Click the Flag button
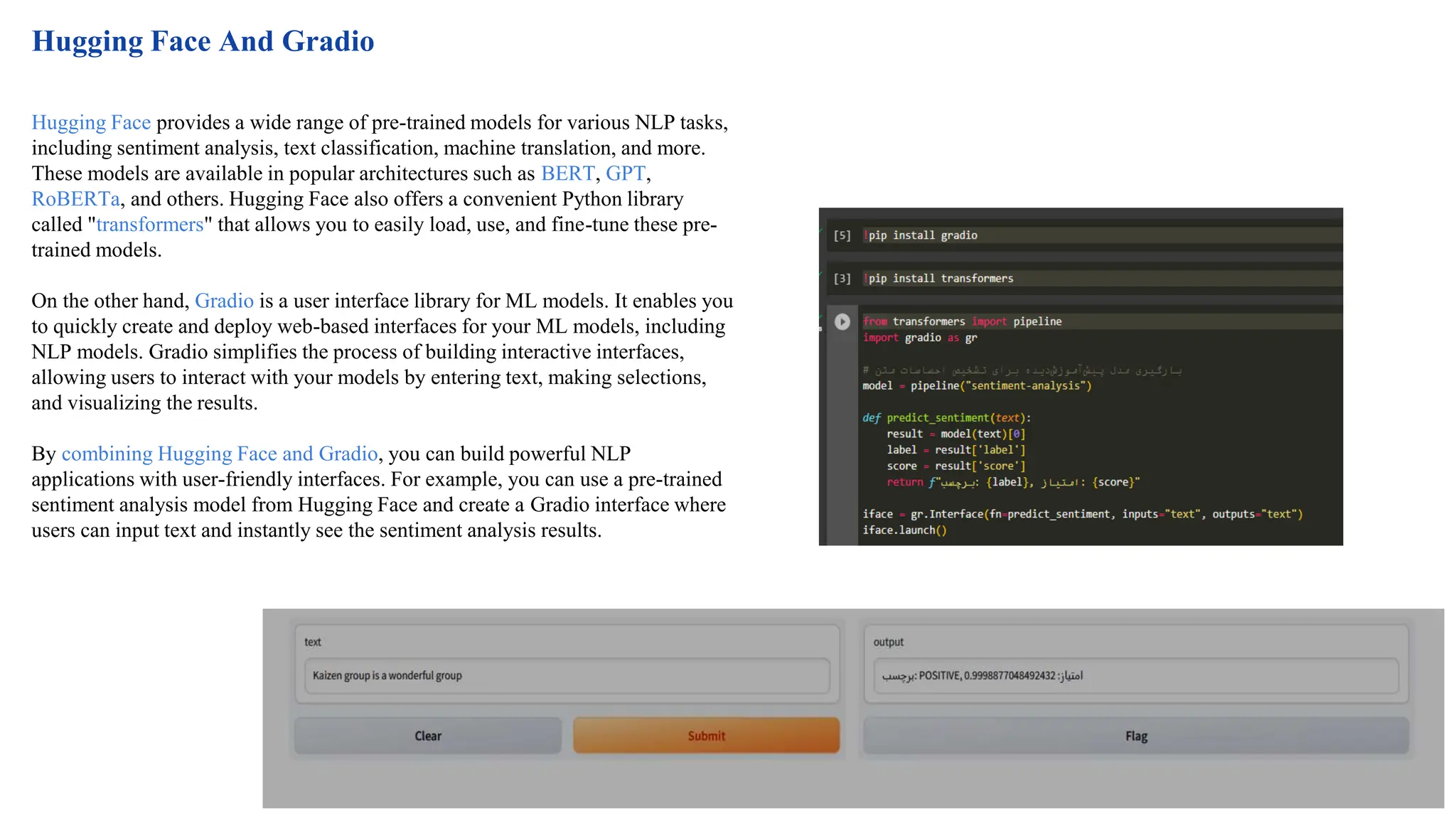The image size is (1456, 819). [x=1136, y=736]
